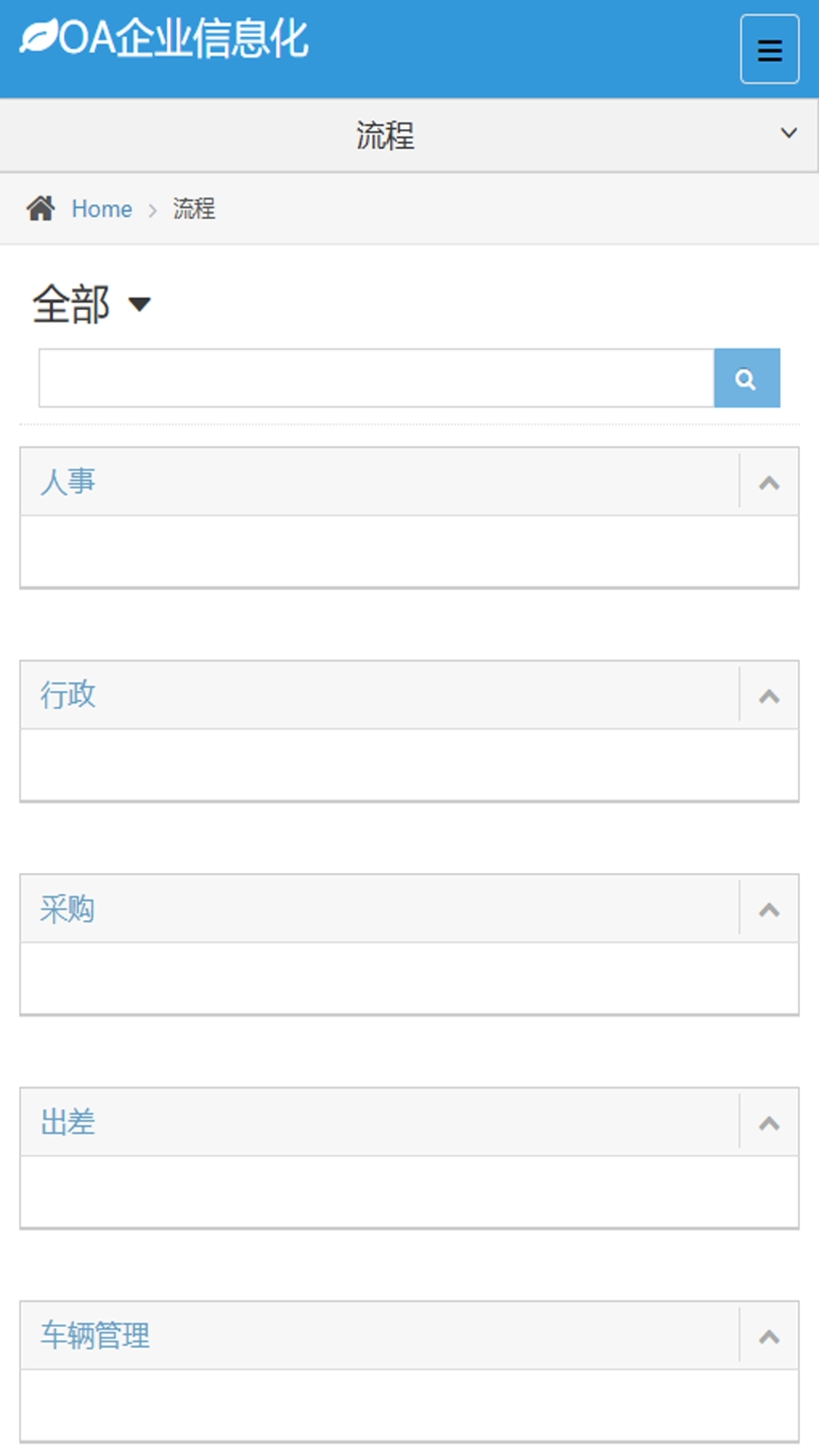819x1456 pixels.
Task: Click the Home house icon in breadcrumb
Action: coord(42,207)
